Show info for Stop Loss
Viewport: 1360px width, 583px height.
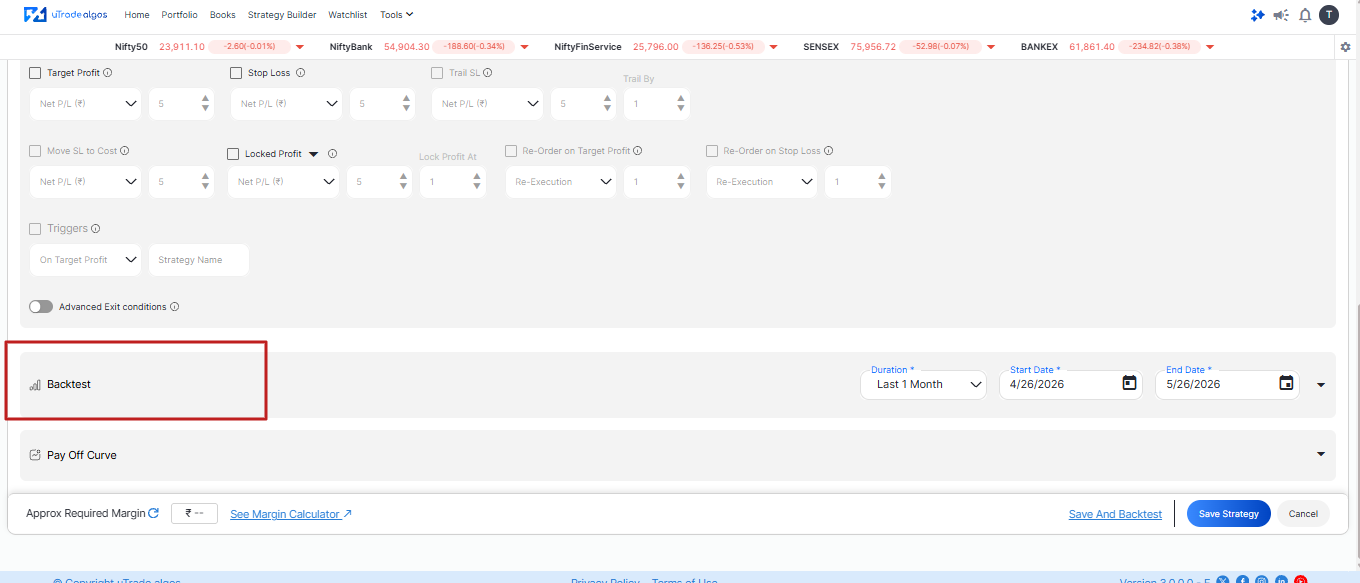[x=300, y=73]
